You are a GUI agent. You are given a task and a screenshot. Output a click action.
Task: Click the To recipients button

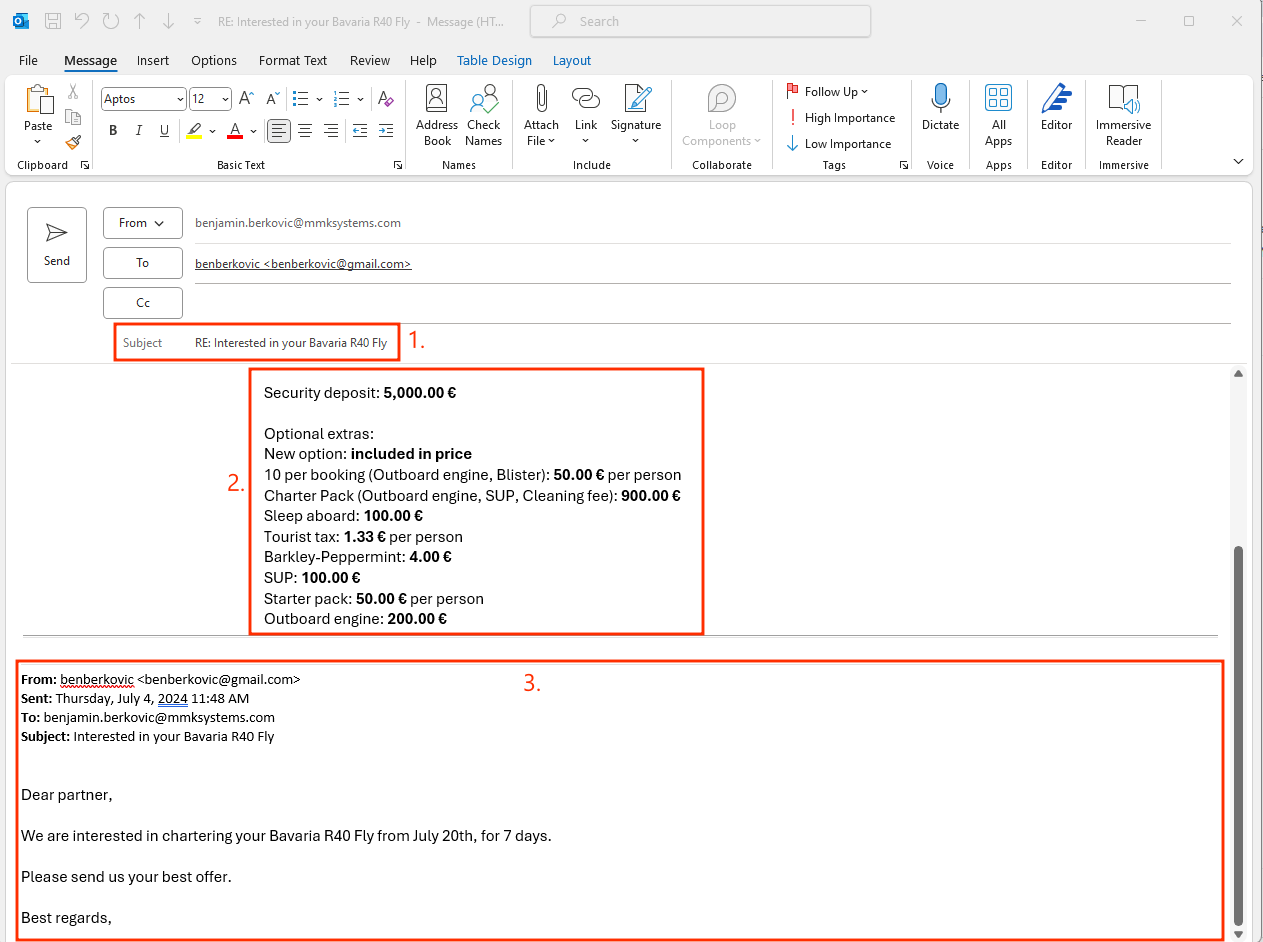tap(143, 263)
